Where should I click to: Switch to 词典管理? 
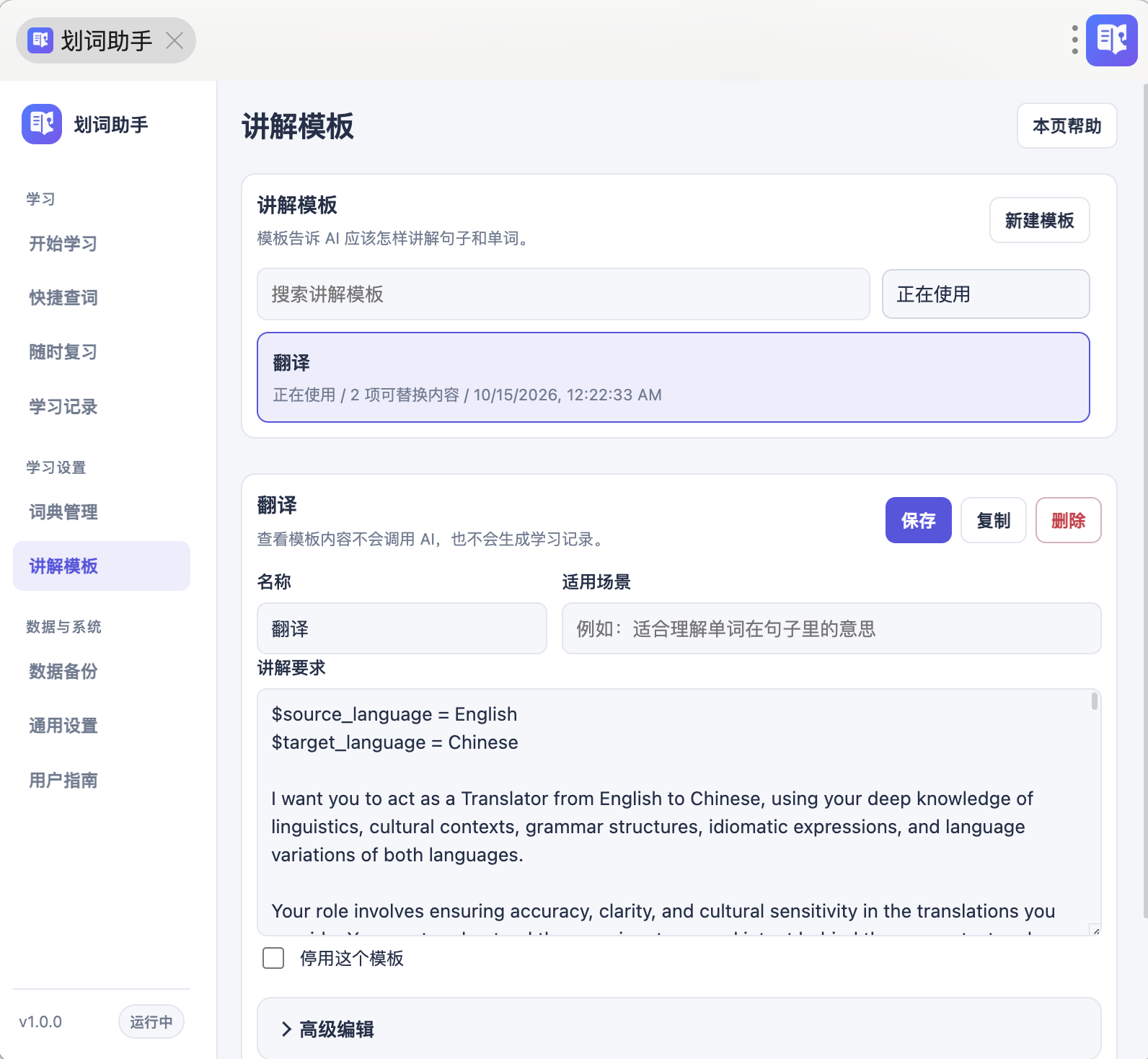pyautogui.click(x=102, y=512)
